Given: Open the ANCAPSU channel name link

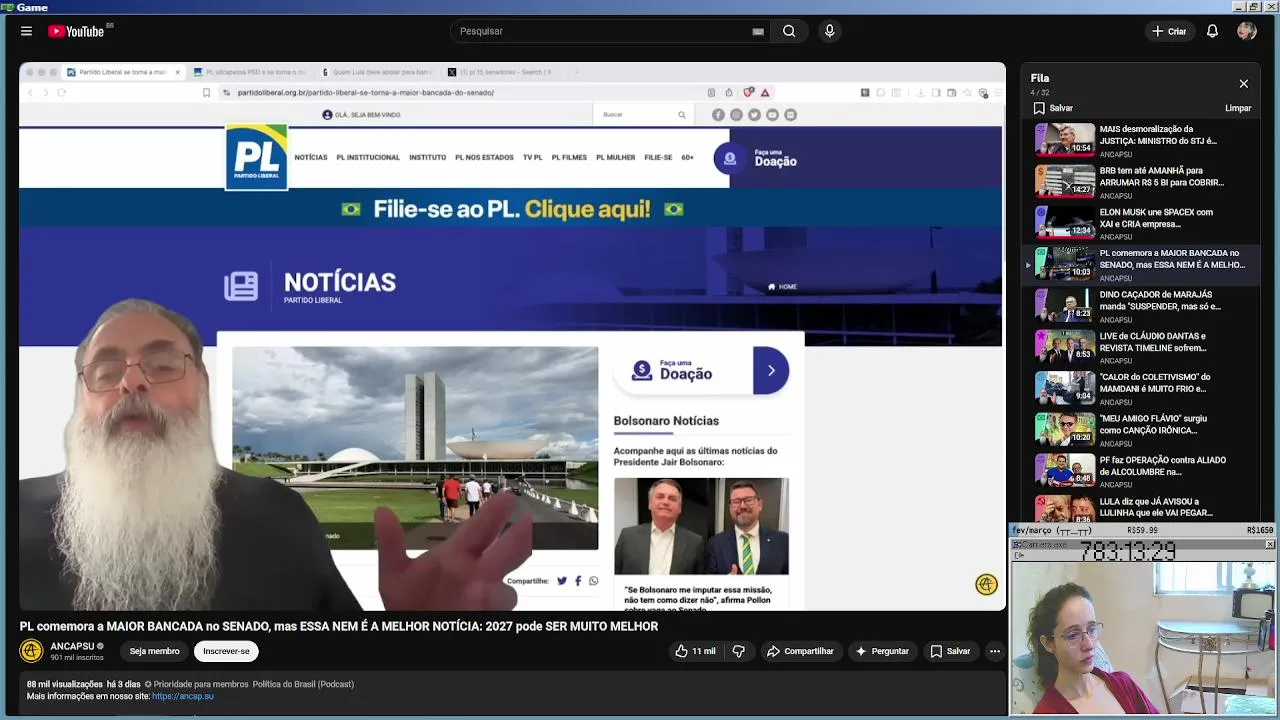Looking at the screenshot, I should 72,646.
